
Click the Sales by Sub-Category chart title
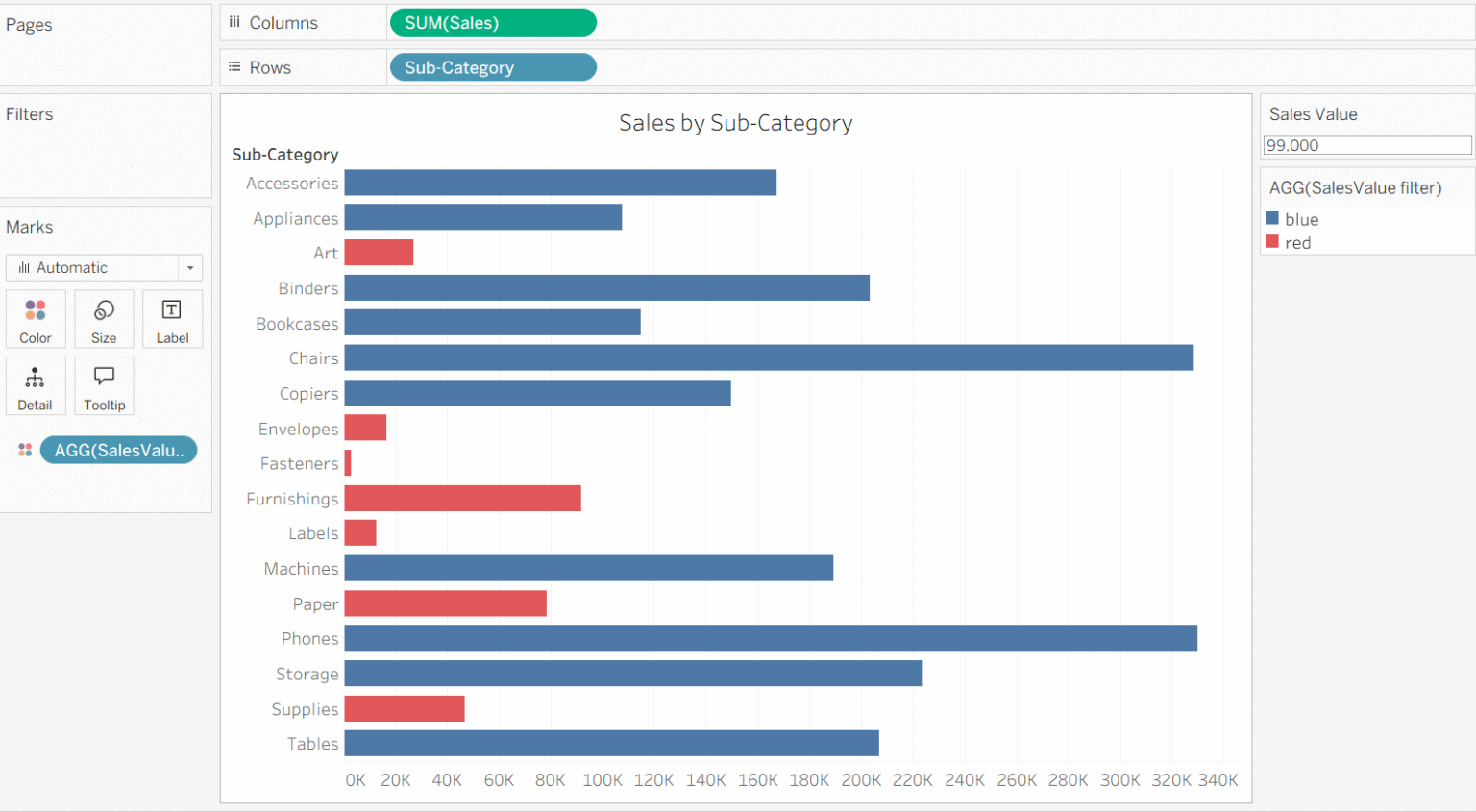coord(735,123)
